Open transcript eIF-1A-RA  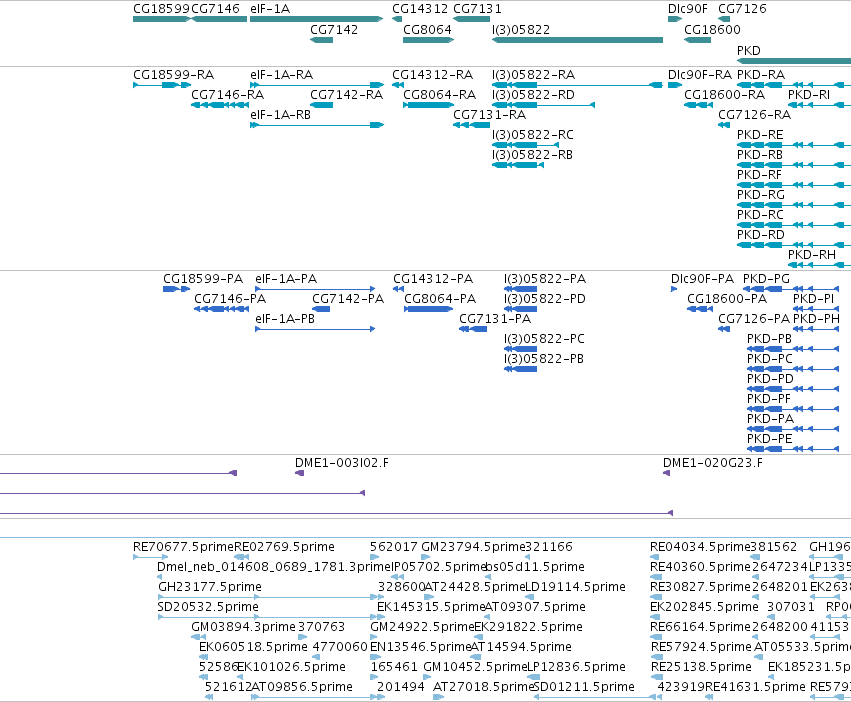pyautogui.click(x=282, y=75)
